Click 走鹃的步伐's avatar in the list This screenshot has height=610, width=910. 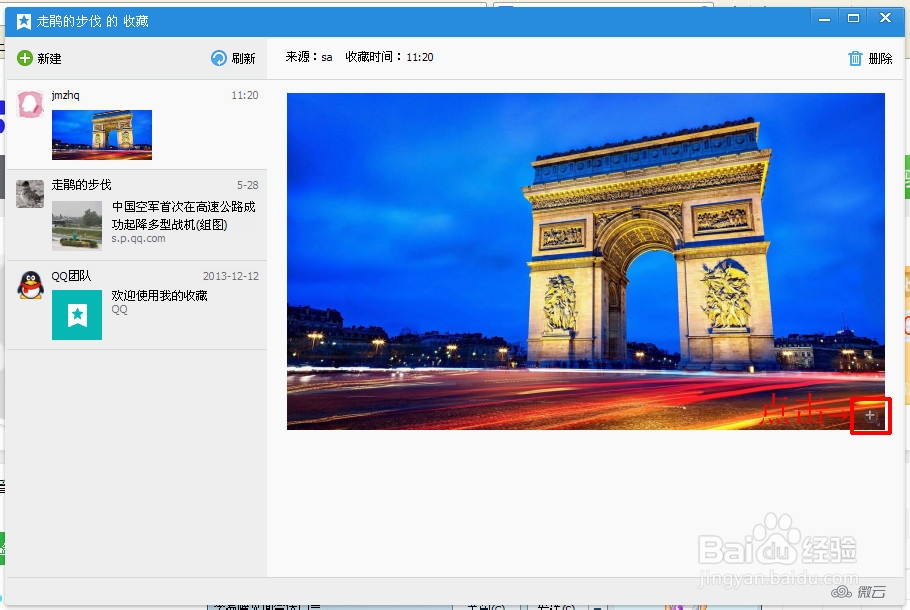click(29, 195)
